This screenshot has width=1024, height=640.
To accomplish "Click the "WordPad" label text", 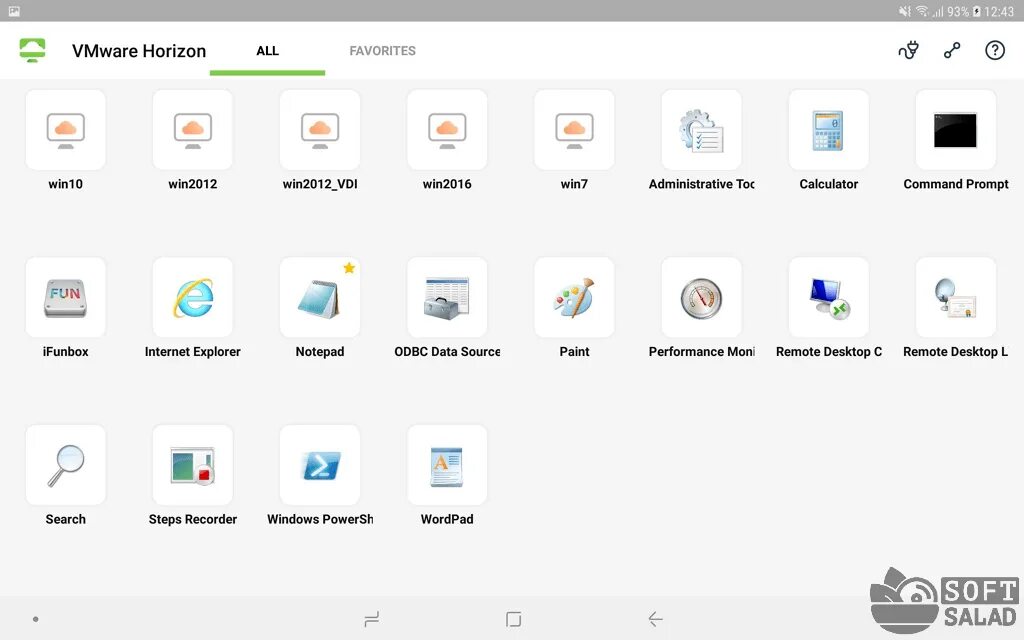I will coord(447,520).
